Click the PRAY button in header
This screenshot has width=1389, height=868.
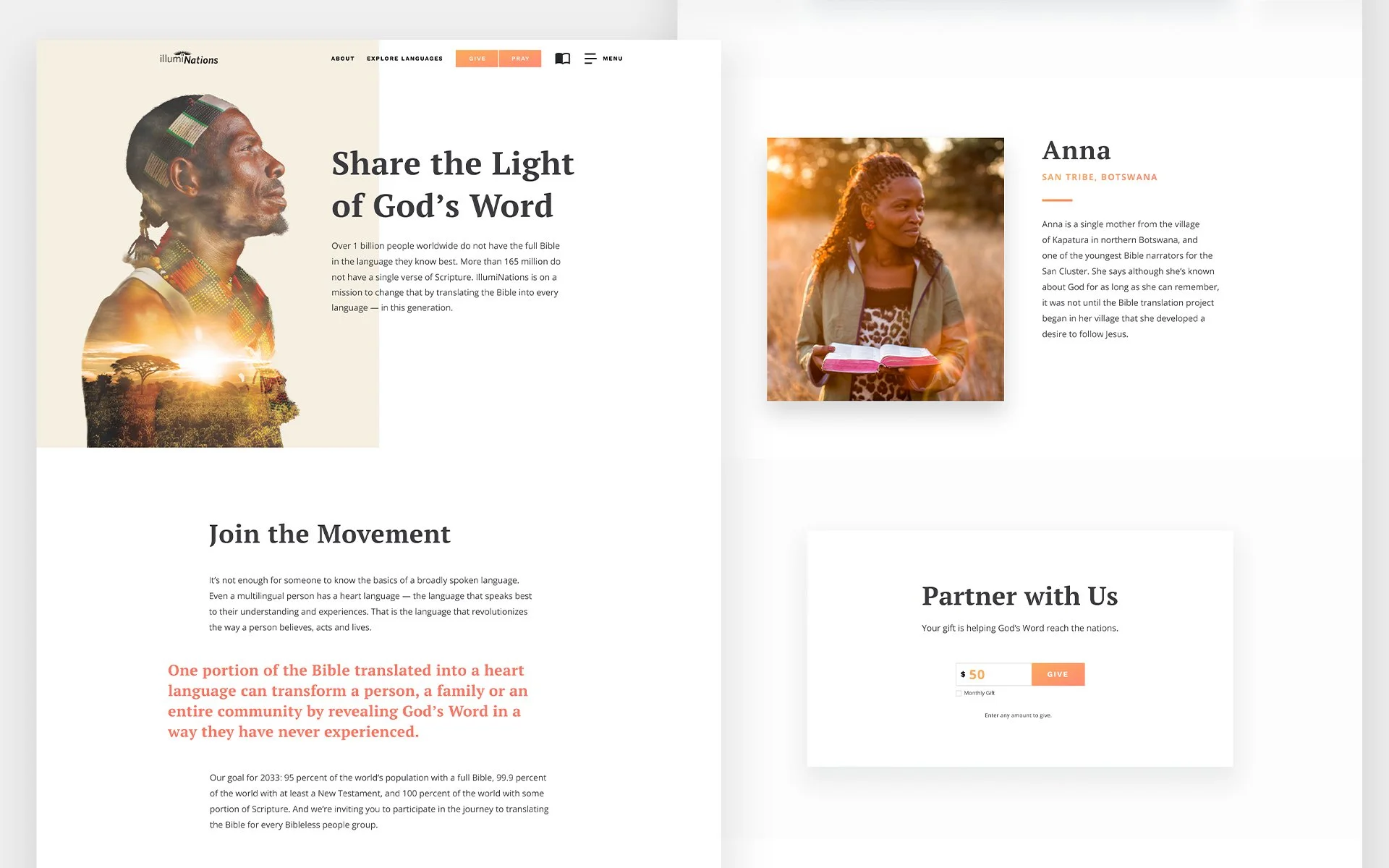point(520,59)
